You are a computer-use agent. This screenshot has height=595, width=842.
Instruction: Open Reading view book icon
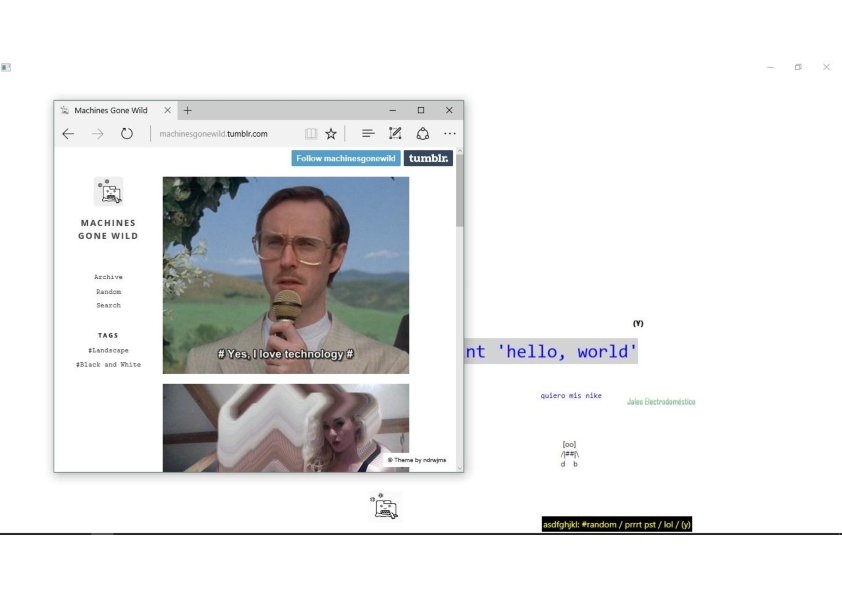(x=311, y=134)
